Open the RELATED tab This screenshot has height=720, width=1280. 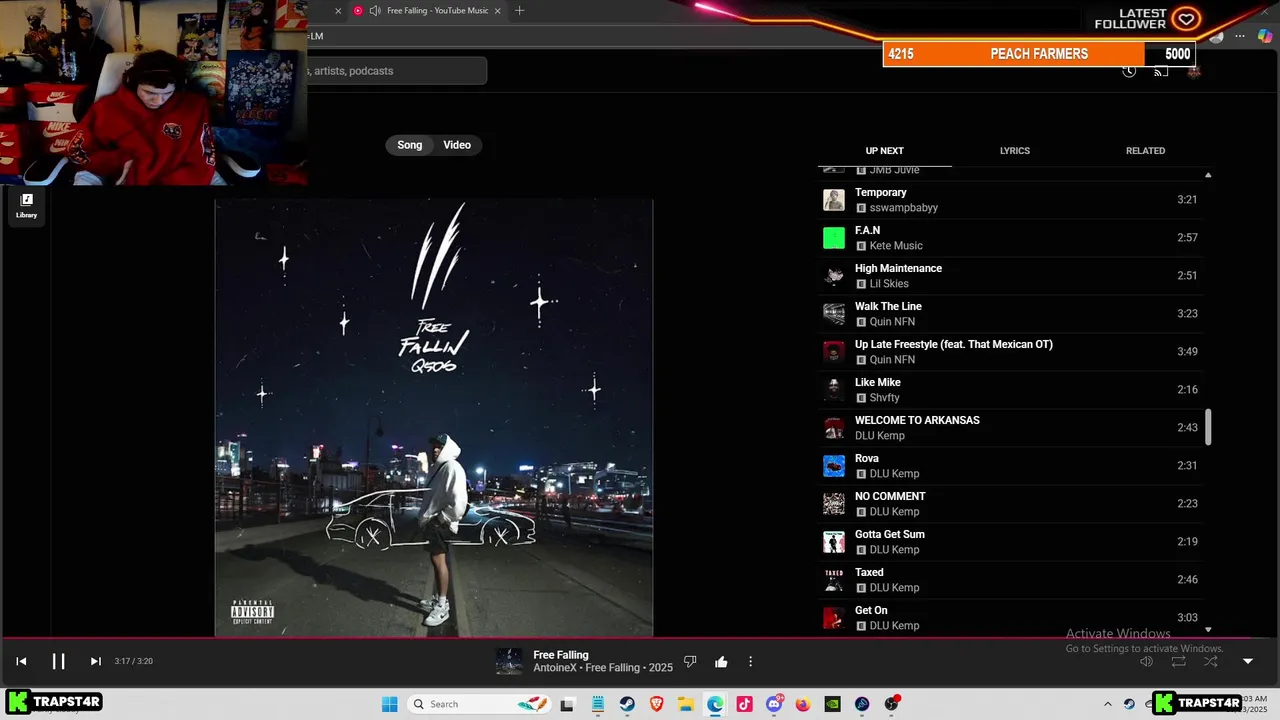click(1145, 151)
